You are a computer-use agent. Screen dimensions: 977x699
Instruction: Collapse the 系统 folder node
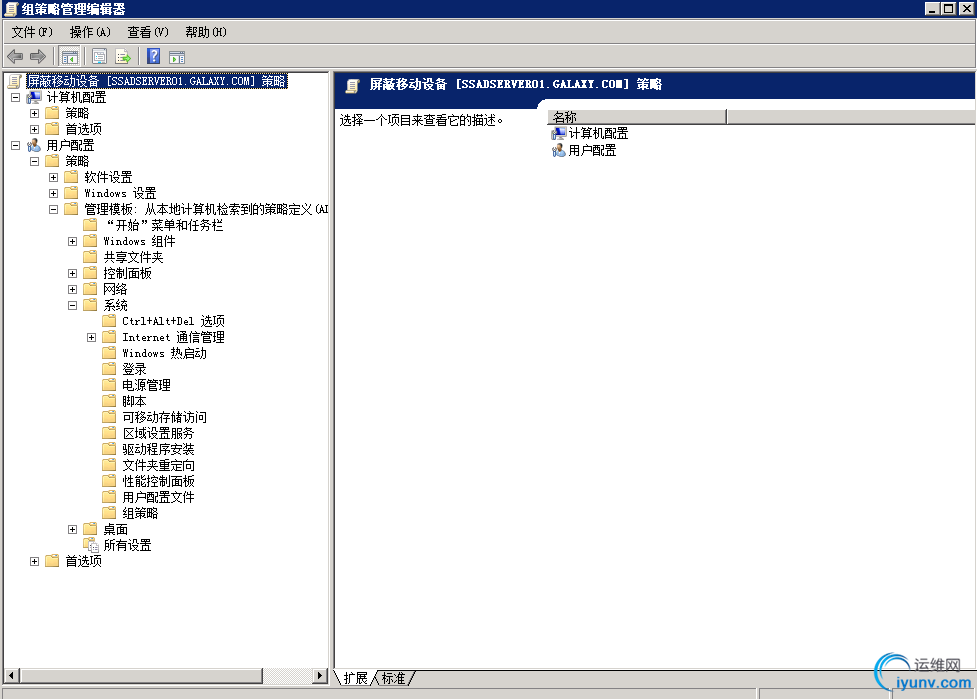click(x=71, y=305)
